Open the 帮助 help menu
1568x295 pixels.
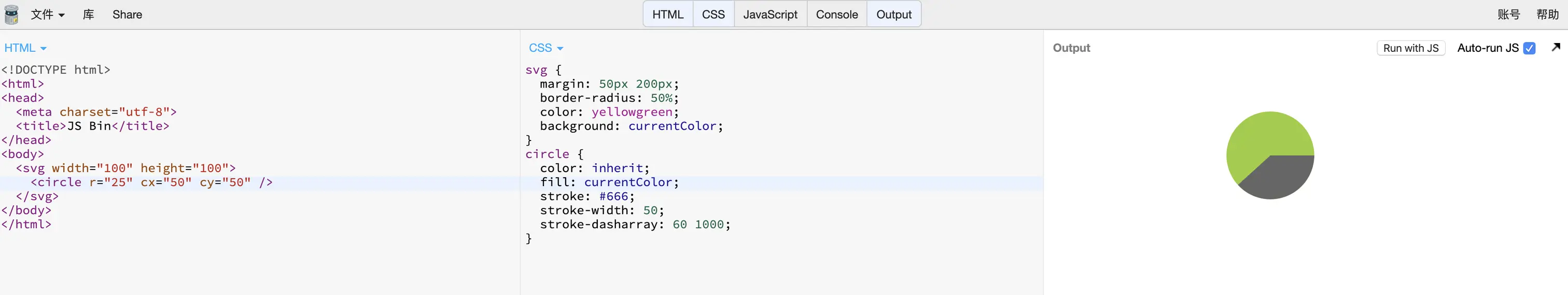[1547, 15]
